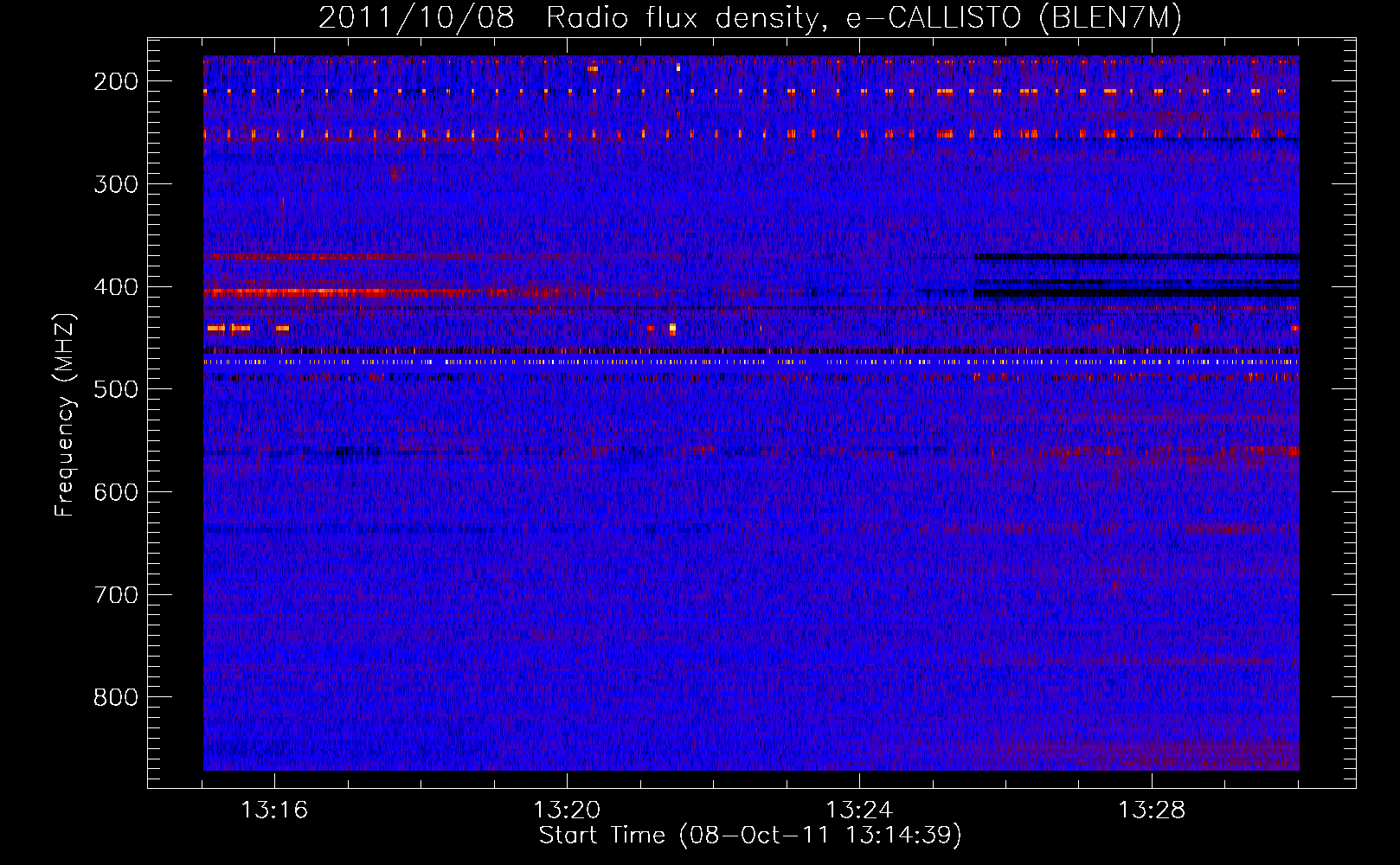Click the 800 frequency tick label
1400x865 pixels.
116,697
